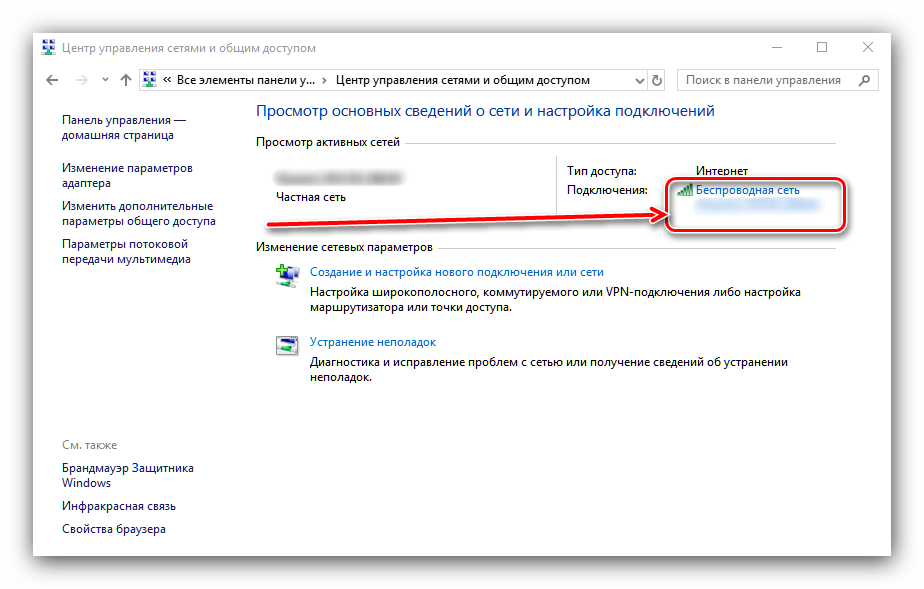Screen dimensions: 924x589
Task: Open 'Изменение параметров адаптера'
Action: point(127,176)
